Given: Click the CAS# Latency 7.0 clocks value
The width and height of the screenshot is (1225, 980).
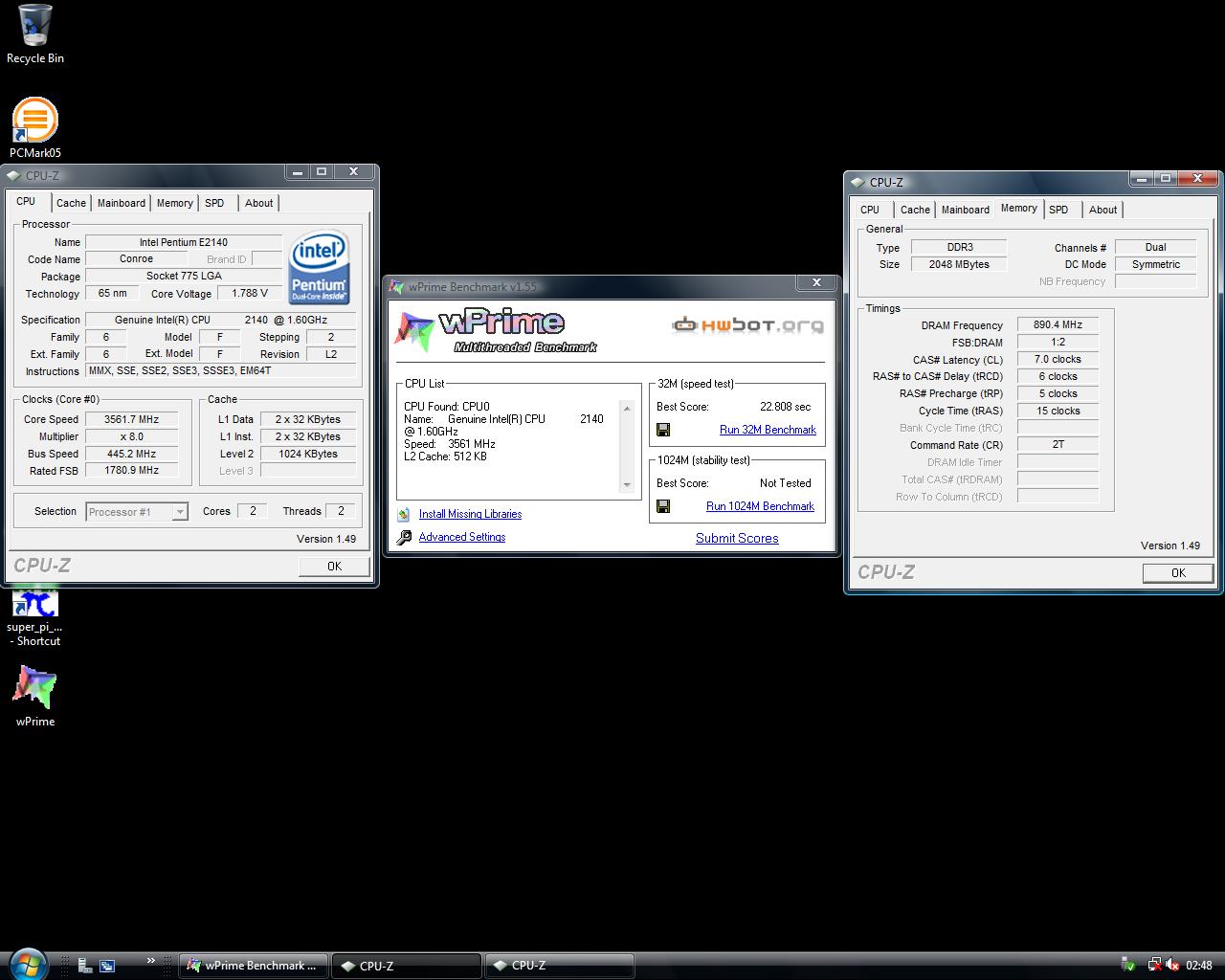Looking at the screenshot, I should [x=1058, y=359].
